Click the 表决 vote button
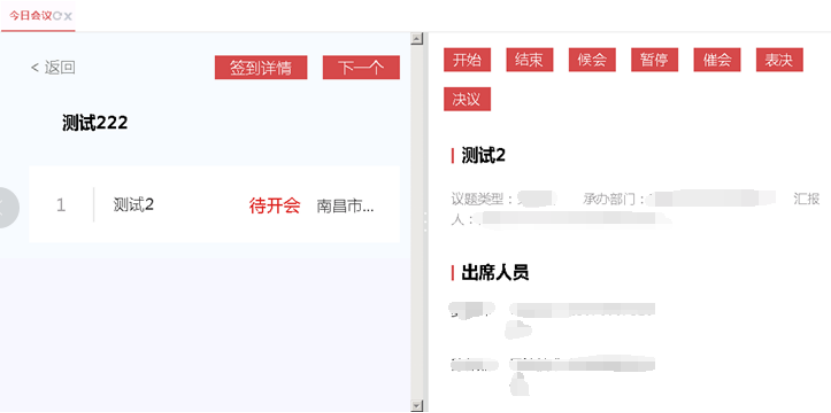The height and width of the screenshot is (413, 831). 779,60
